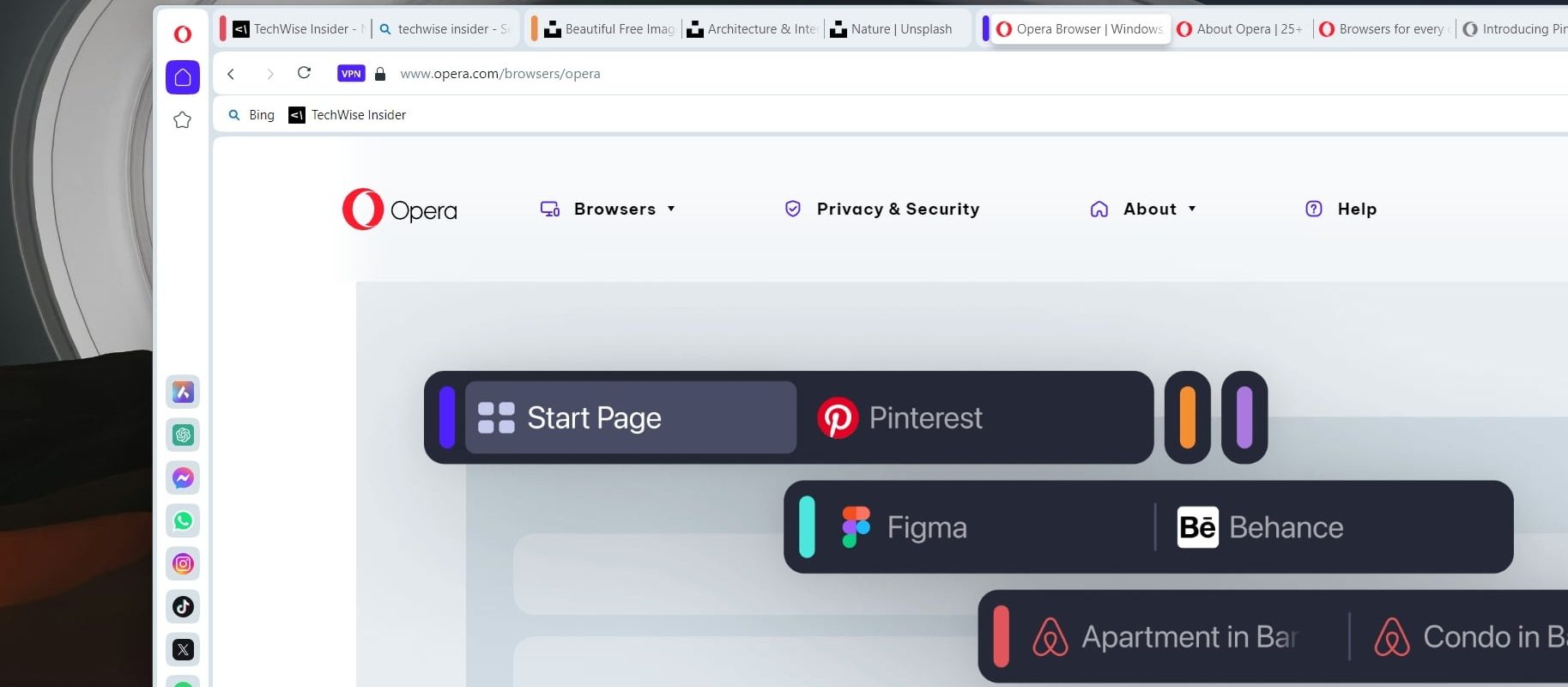Viewport: 1568px width, 687px height.
Task: Open WhatsApp in the sidebar
Action: click(x=183, y=521)
